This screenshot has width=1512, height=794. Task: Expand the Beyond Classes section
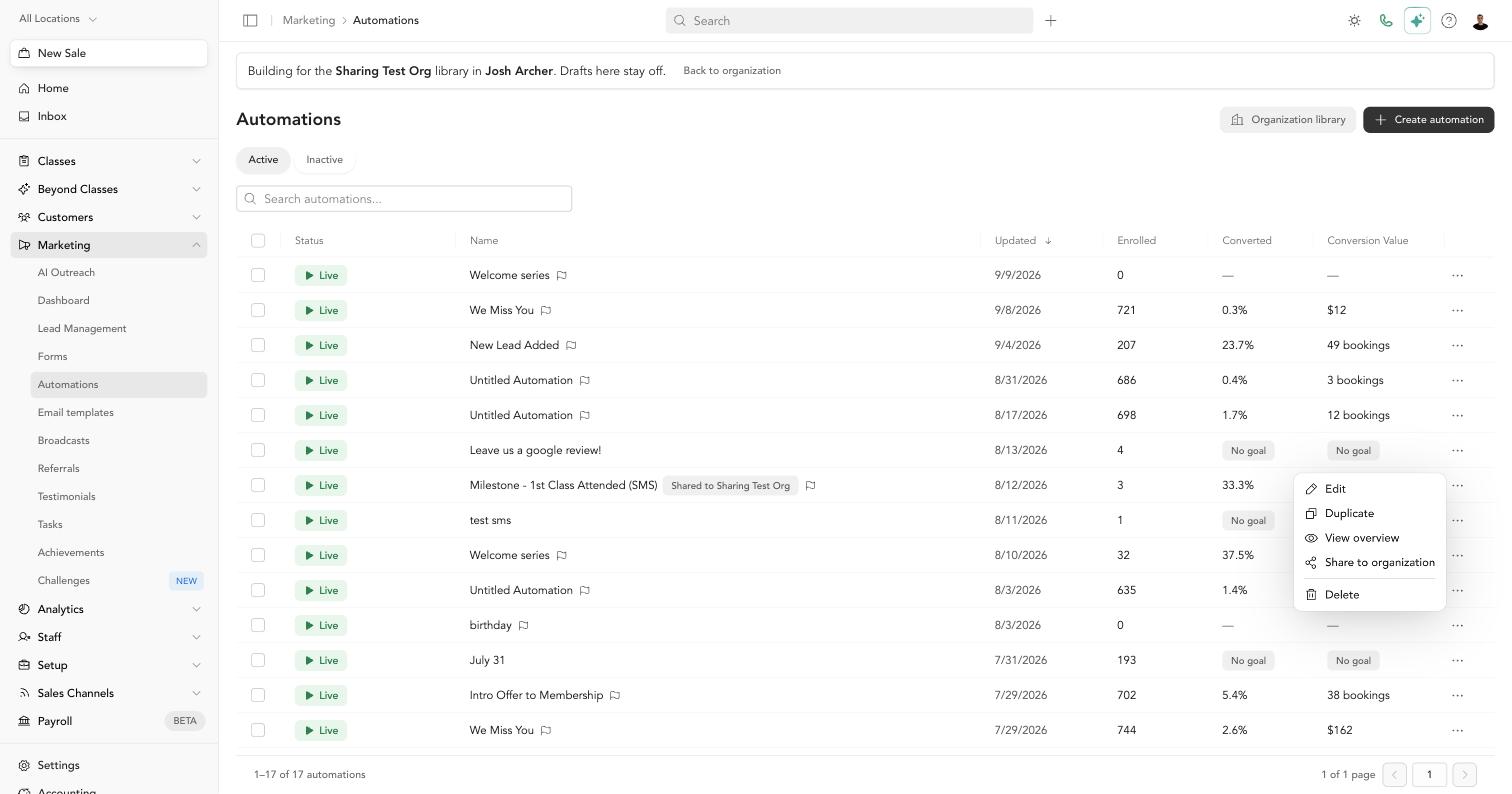109,189
